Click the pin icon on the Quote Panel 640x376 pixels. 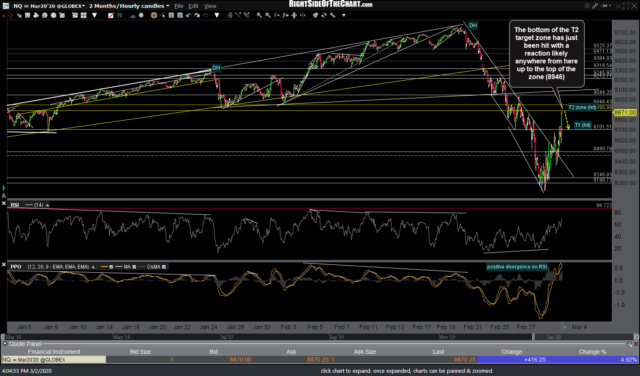coord(629,344)
